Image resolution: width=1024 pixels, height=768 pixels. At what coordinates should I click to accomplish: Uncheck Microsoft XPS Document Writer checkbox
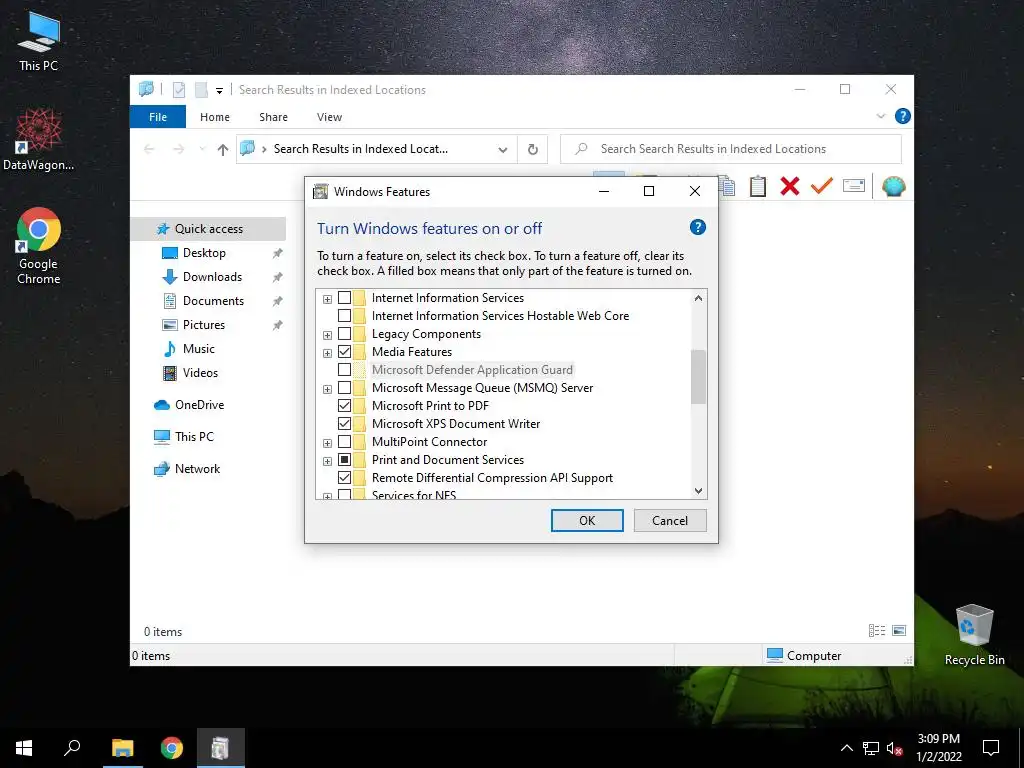click(x=344, y=424)
